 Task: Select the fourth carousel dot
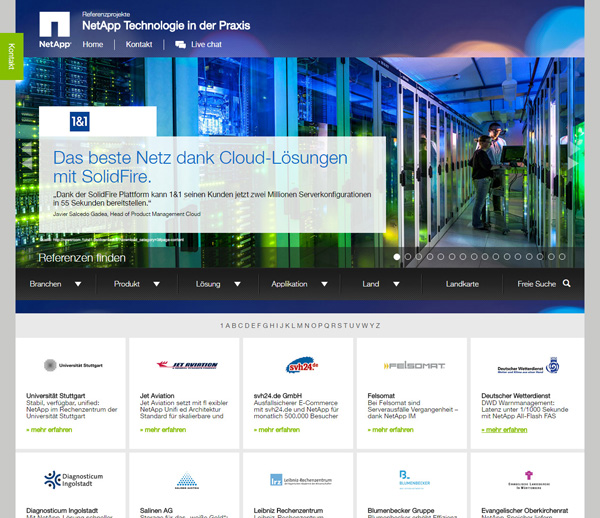(x=430, y=257)
